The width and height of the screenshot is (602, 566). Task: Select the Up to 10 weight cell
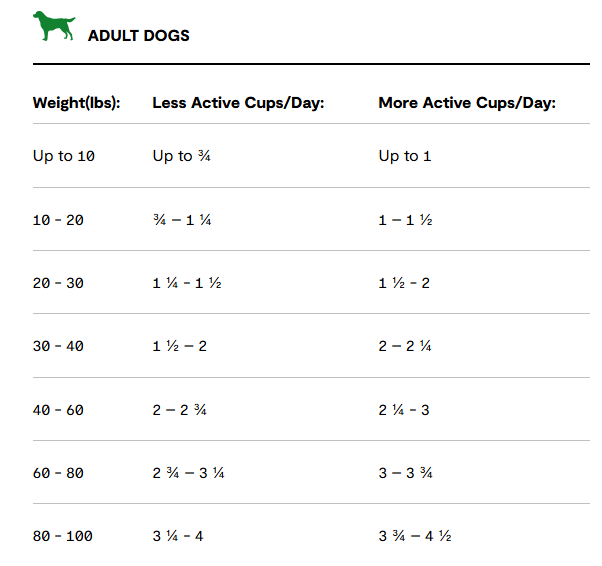[64, 156]
